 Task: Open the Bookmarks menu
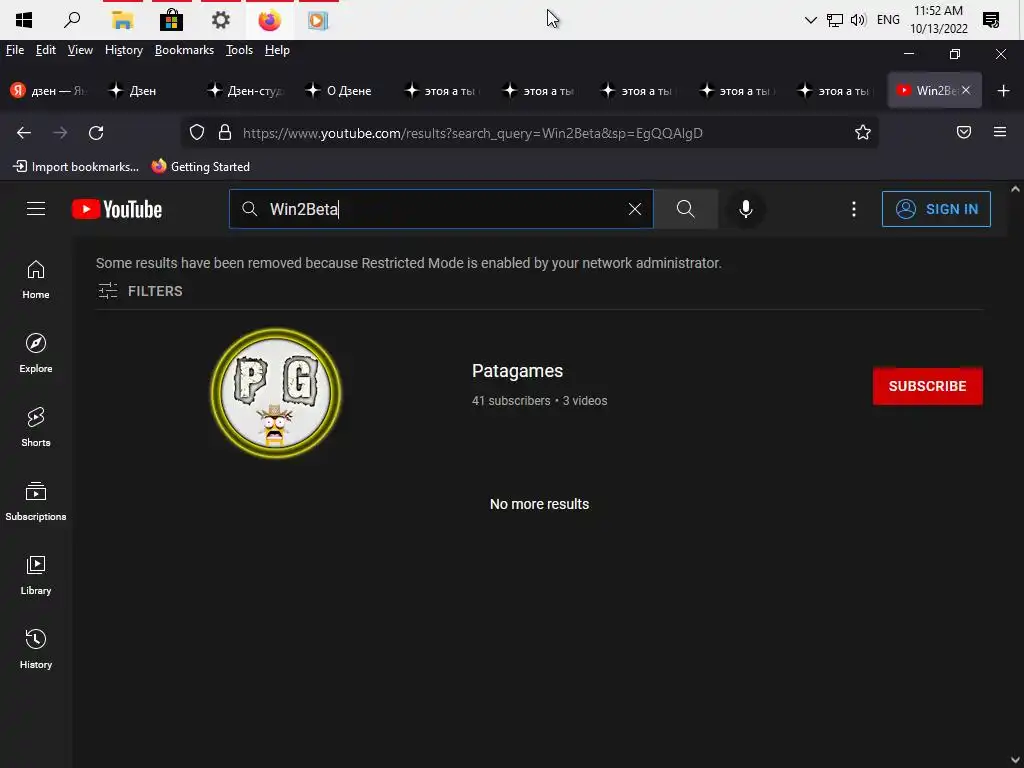point(184,50)
